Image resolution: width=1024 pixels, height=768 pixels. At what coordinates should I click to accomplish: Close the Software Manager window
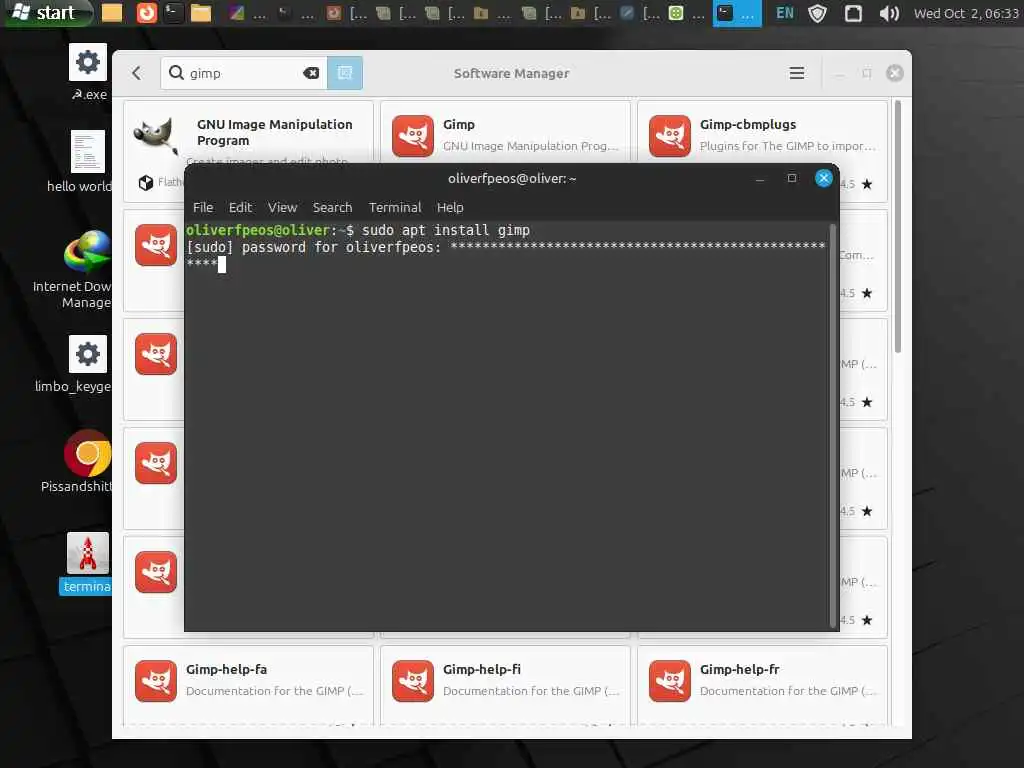[895, 73]
